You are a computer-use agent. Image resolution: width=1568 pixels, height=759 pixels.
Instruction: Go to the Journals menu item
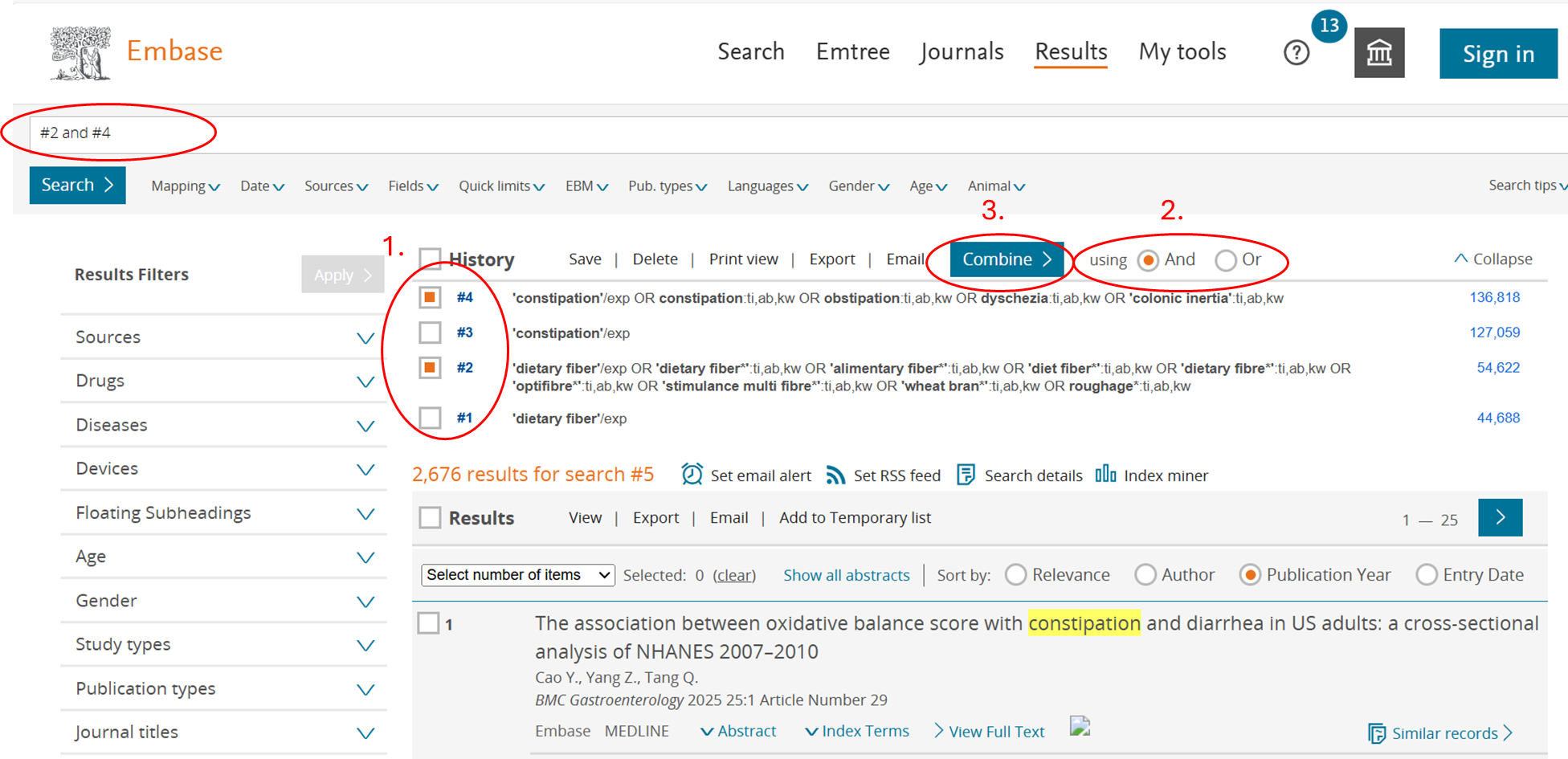(x=962, y=52)
